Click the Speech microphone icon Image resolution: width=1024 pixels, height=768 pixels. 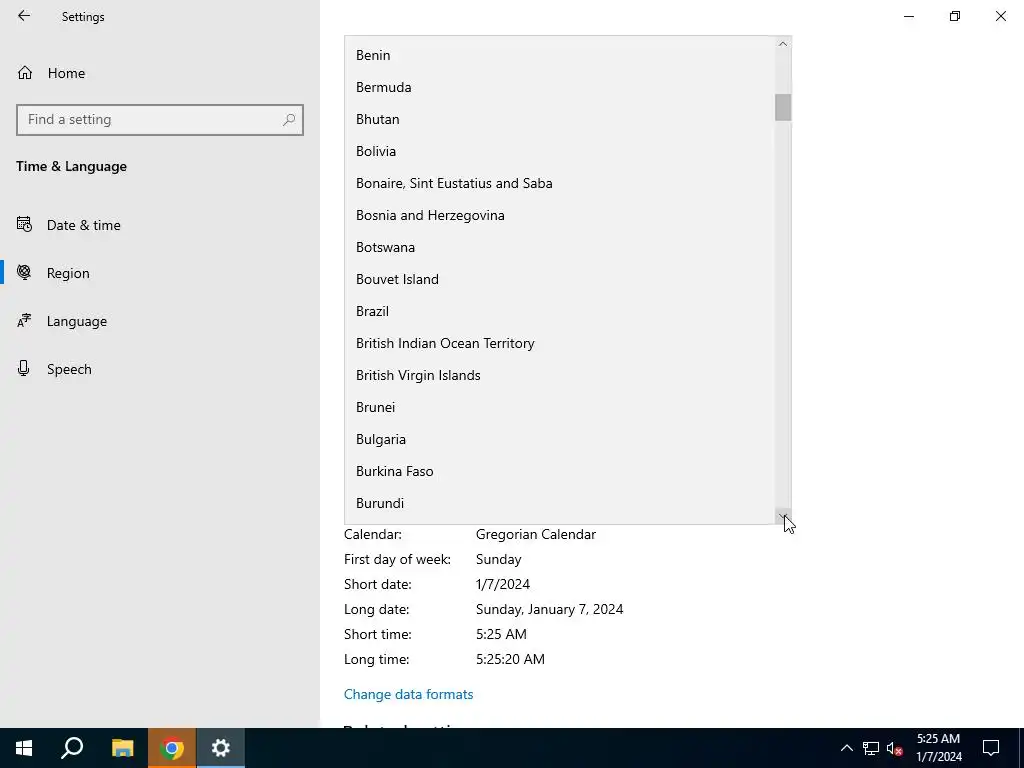(x=24, y=368)
